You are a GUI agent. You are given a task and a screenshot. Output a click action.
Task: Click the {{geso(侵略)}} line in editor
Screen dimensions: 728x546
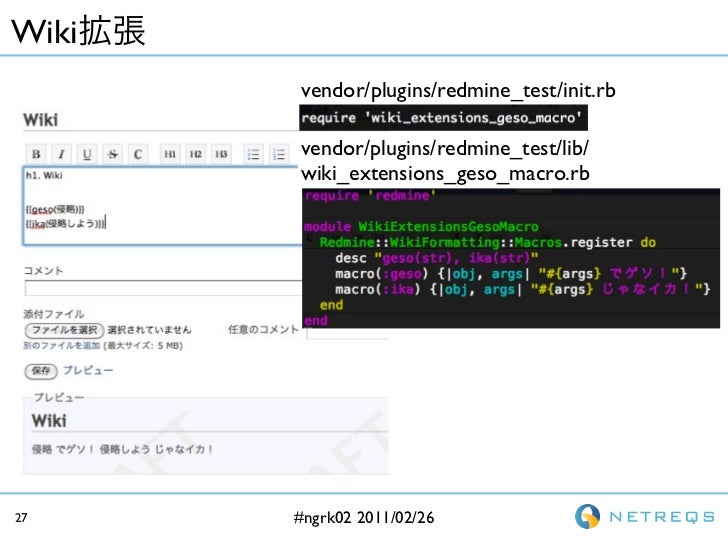click(x=55, y=209)
